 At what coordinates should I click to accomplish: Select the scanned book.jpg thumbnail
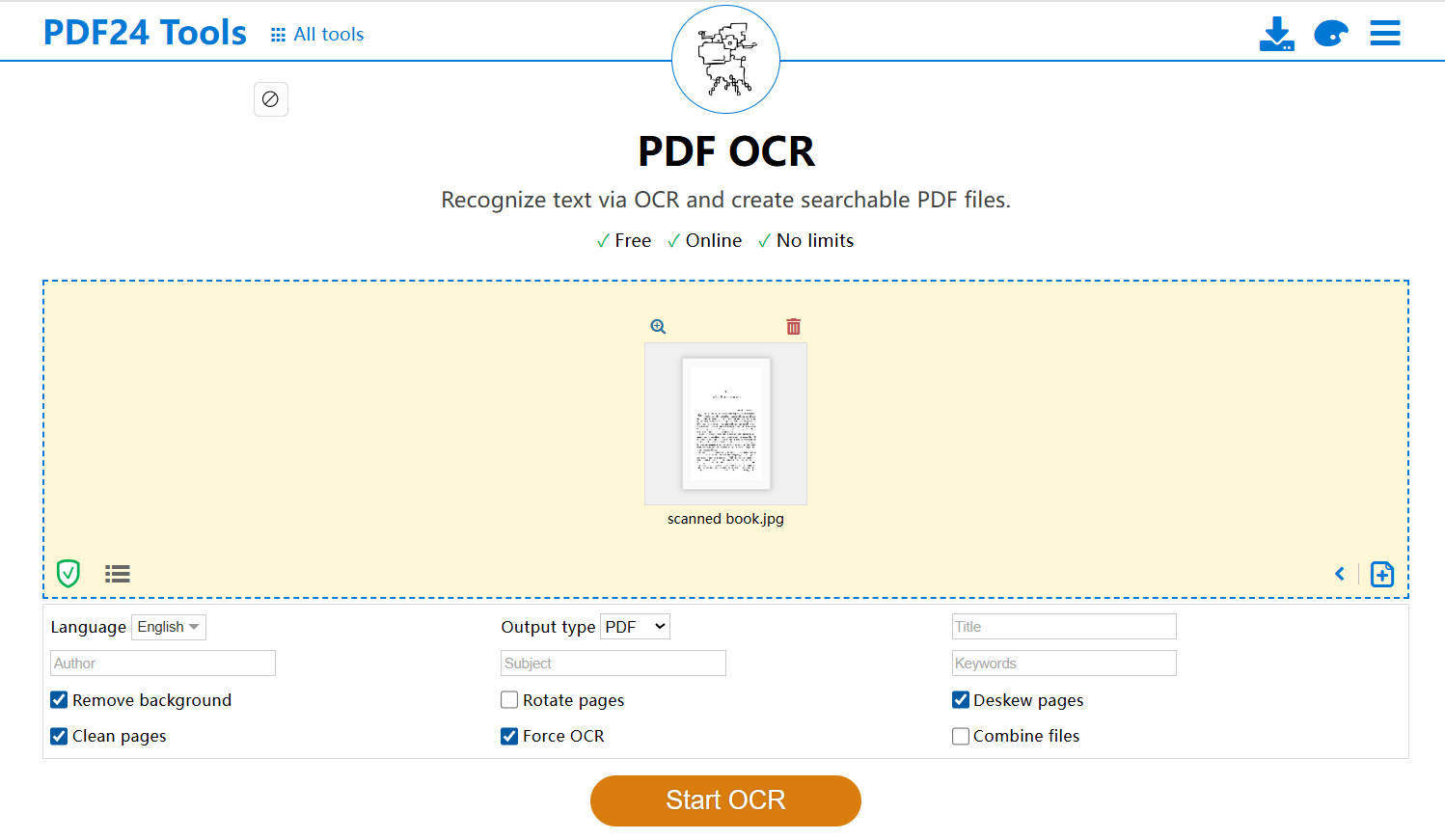725,423
